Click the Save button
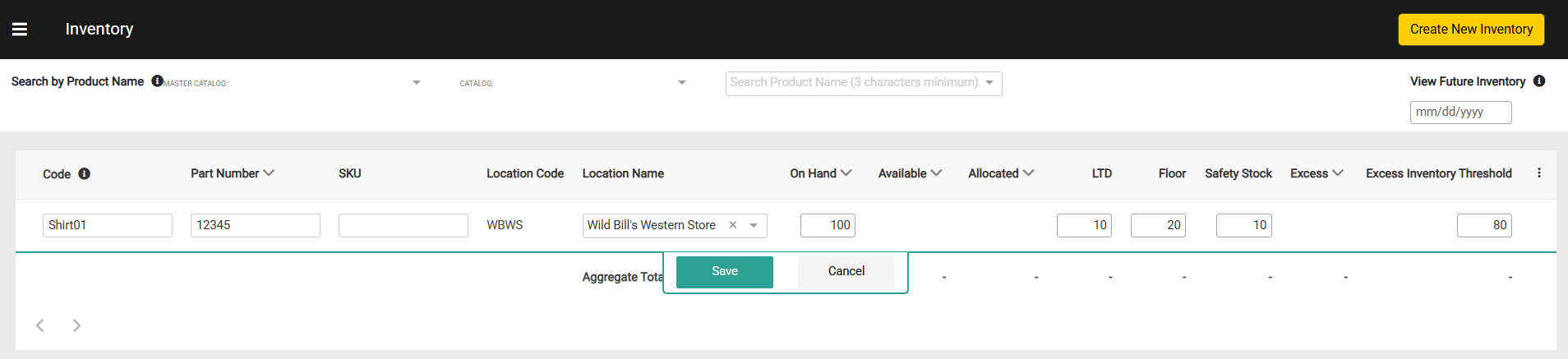The image size is (1568, 359). [724, 272]
